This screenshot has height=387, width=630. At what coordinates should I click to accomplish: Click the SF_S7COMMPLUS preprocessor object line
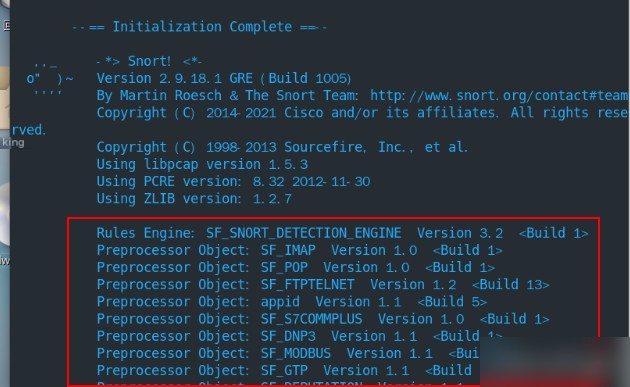point(323,319)
